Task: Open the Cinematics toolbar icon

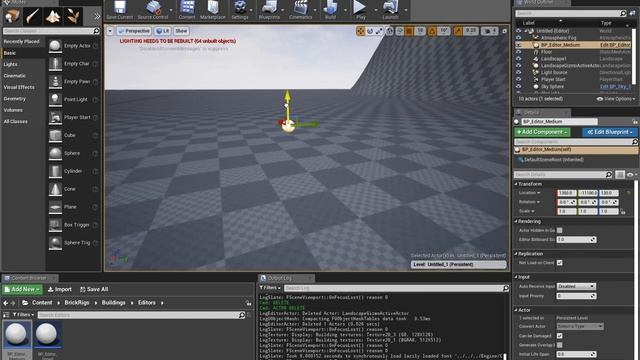Action: 300,10
